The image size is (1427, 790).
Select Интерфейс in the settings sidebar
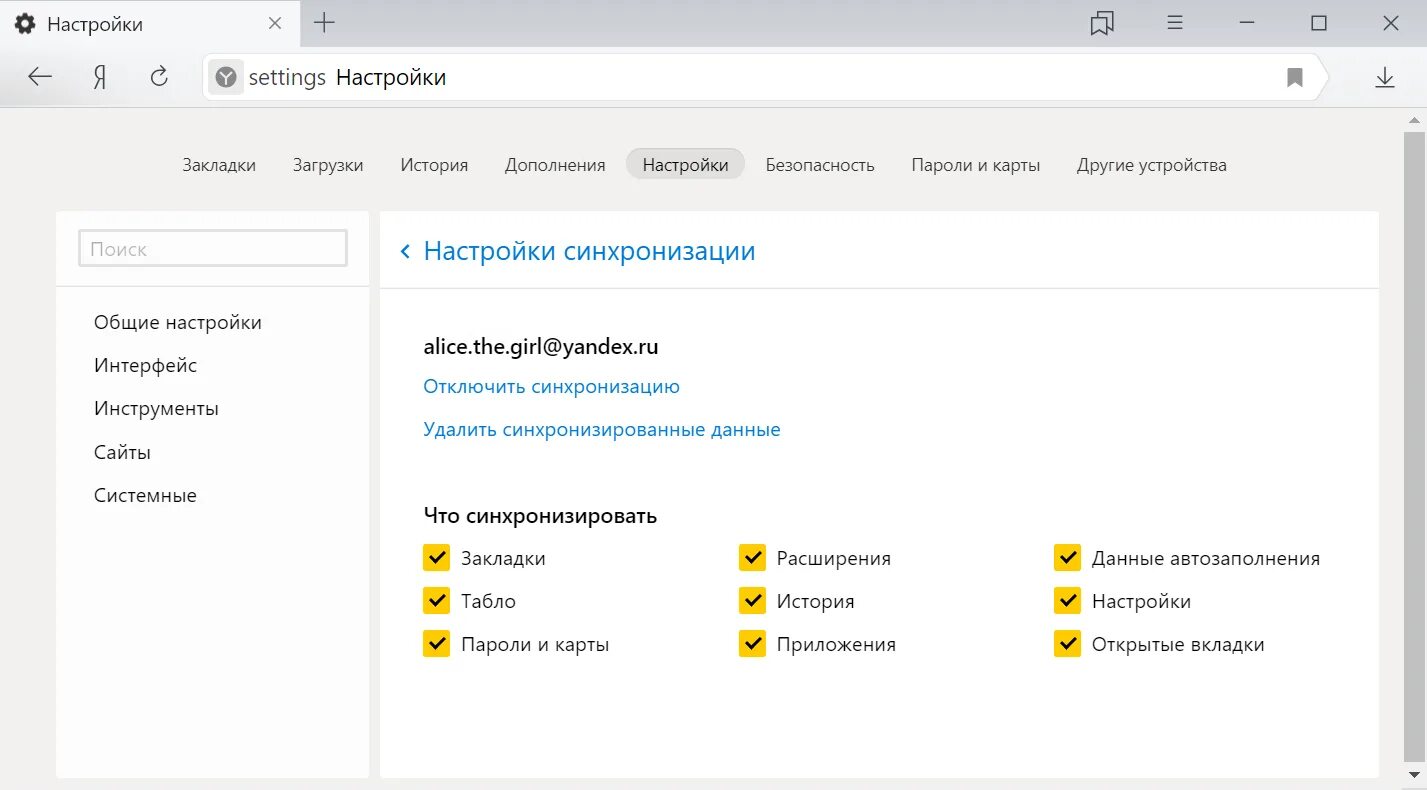pos(146,366)
